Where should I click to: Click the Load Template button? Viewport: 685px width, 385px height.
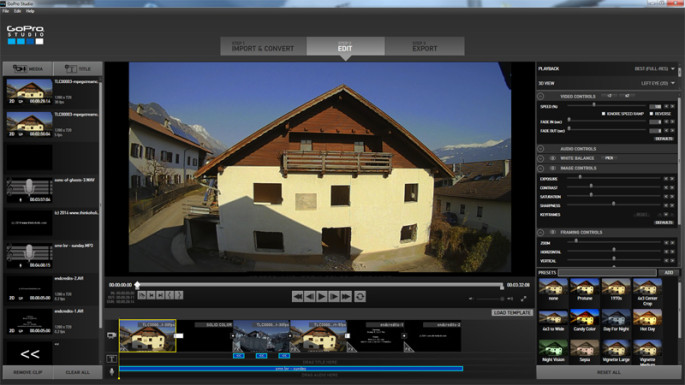pyautogui.click(x=512, y=313)
